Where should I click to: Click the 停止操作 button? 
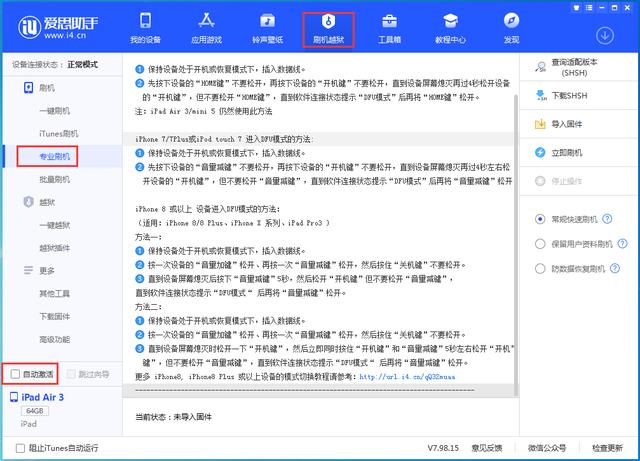[558, 181]
